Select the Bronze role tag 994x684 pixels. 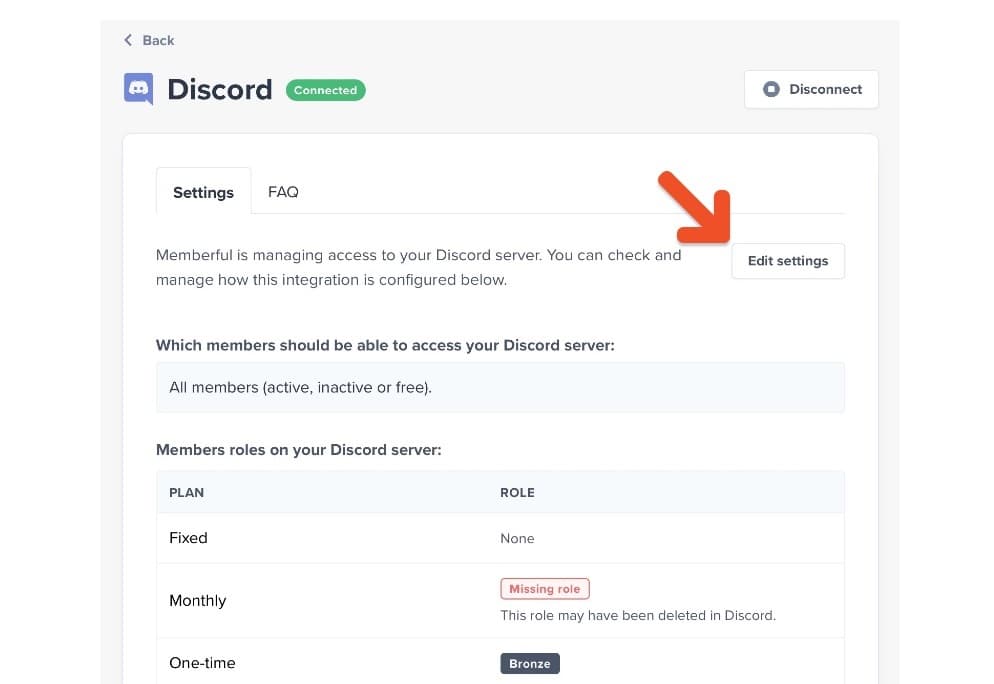pos(530,663)
